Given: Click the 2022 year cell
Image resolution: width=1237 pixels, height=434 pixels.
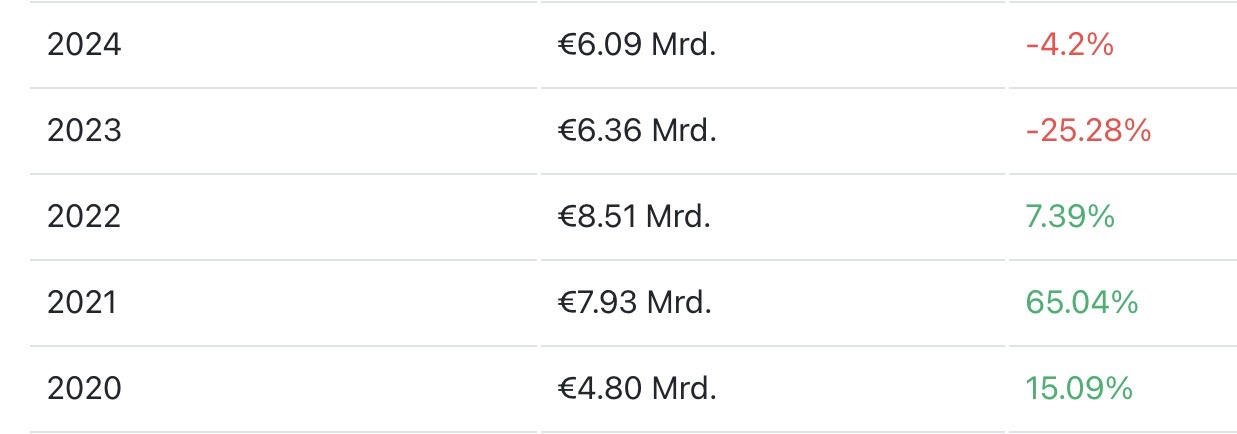Looking at the screenshot, I should [x=84, y=217].
